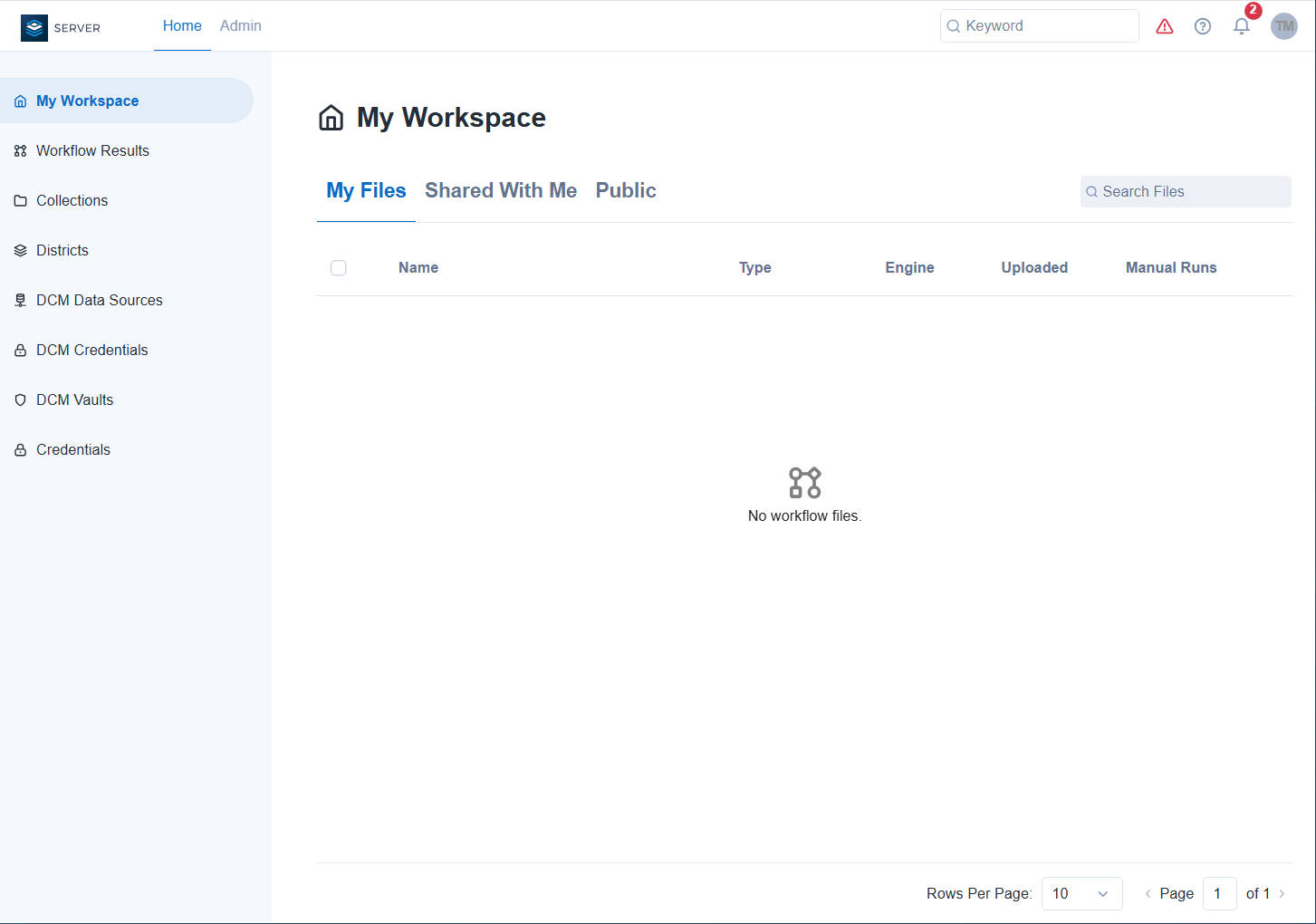The width and height of the screenshot is (1316, 924).
Task: Open DCM Vaults in the sidebar
Action: [x=127, y=399]
